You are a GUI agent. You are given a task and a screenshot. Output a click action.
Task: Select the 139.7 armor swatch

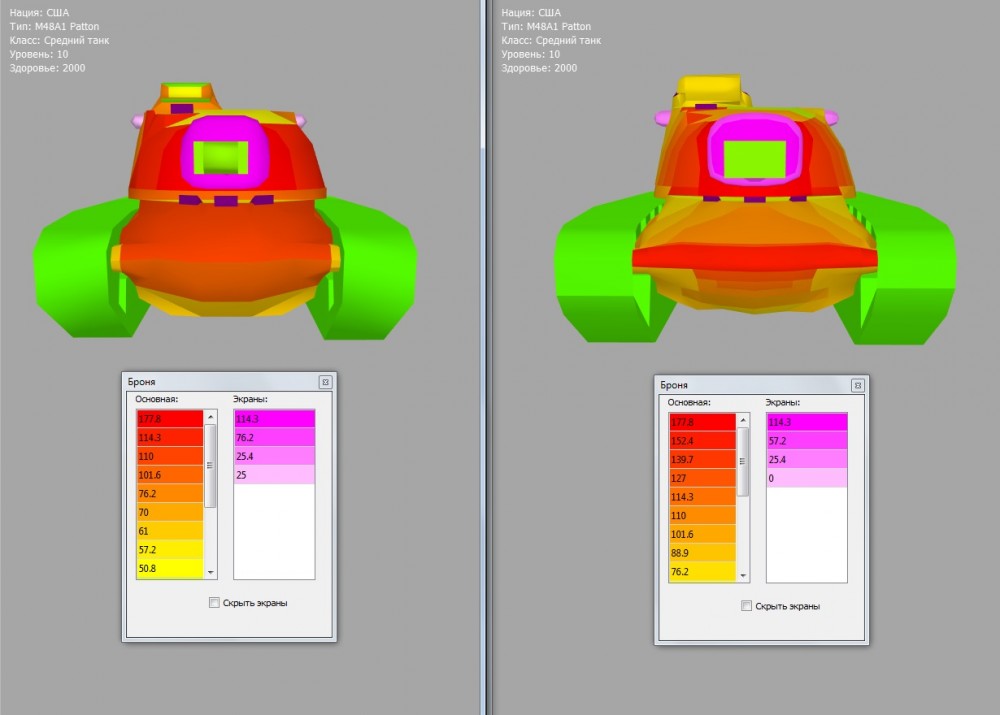(x=702, y=459)
